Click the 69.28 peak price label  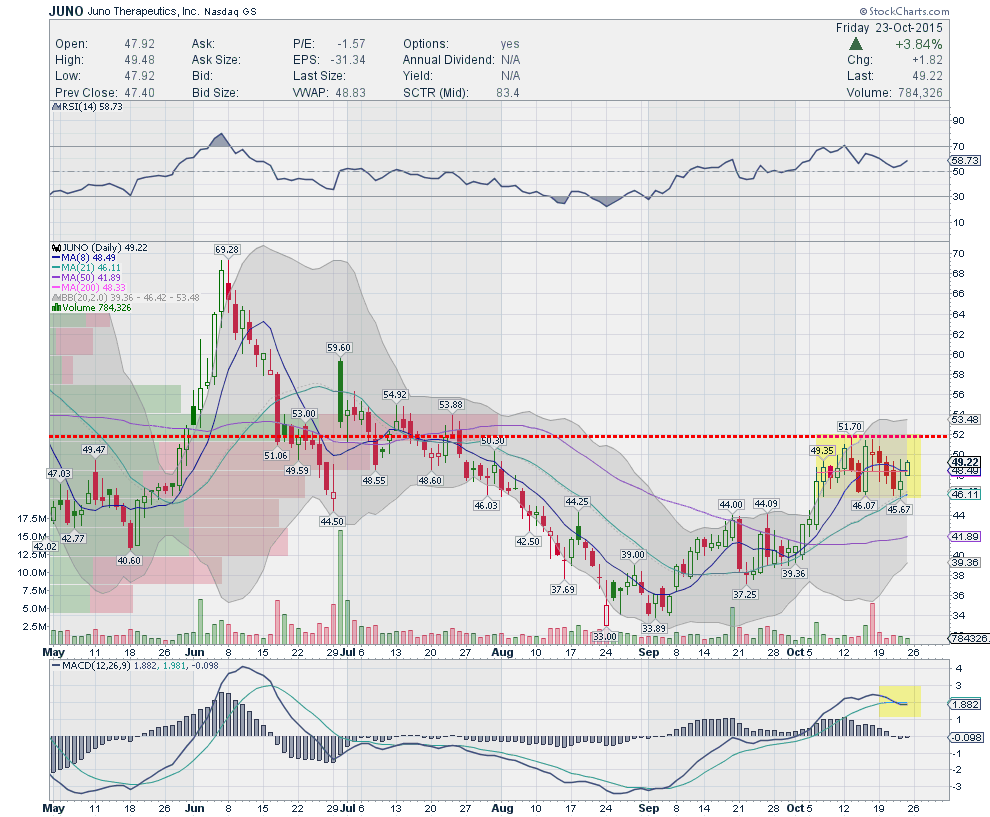[x=227, y=249]
